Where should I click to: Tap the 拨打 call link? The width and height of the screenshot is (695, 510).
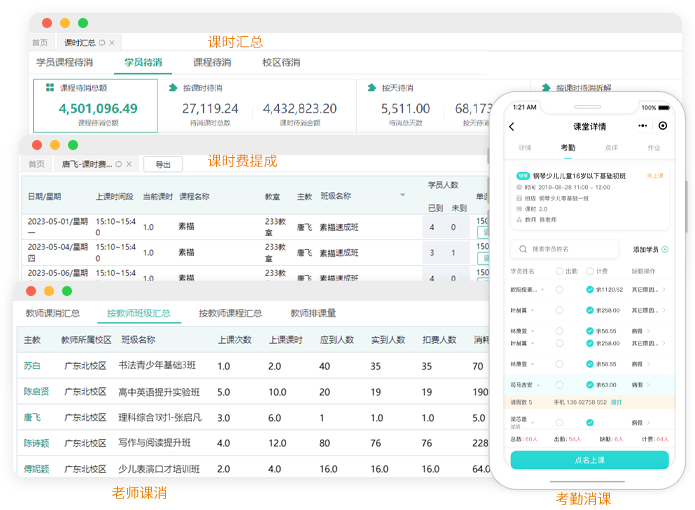616,402
